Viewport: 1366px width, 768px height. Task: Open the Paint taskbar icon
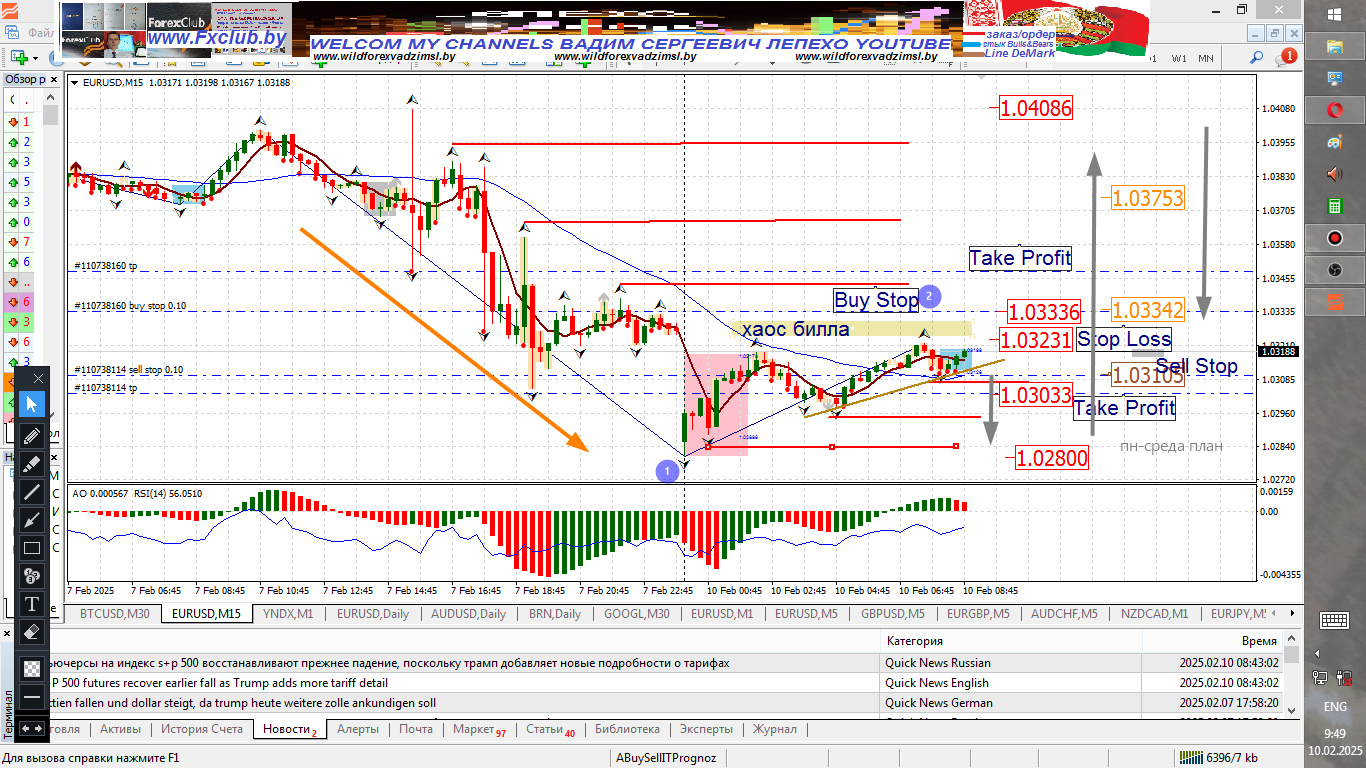coord(1335,142)
